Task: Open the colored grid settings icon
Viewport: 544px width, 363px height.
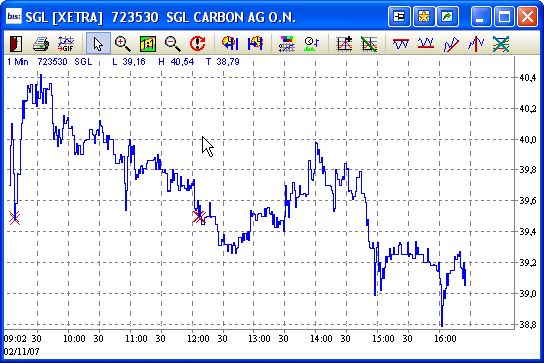Action: tap(287, 44)
